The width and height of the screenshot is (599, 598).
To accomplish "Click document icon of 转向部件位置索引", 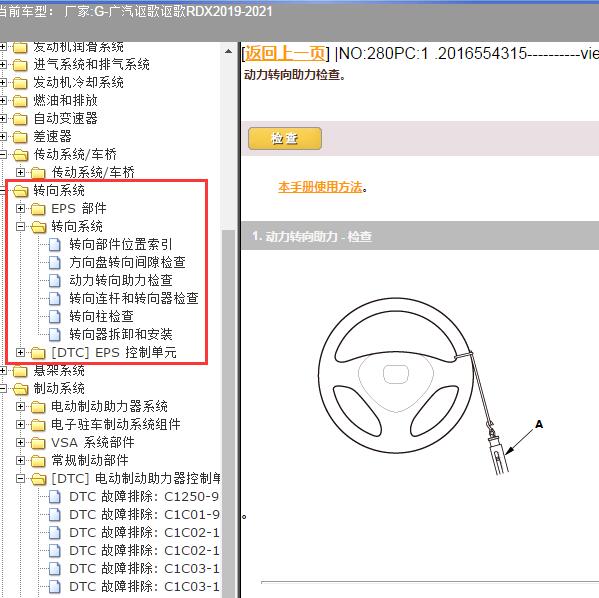I will click(55, 245).
